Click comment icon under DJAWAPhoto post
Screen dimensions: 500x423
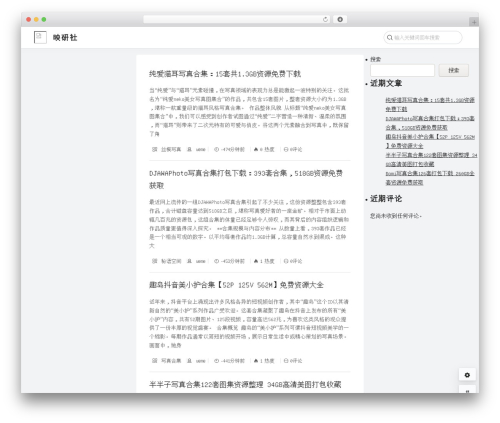(286, 261)
